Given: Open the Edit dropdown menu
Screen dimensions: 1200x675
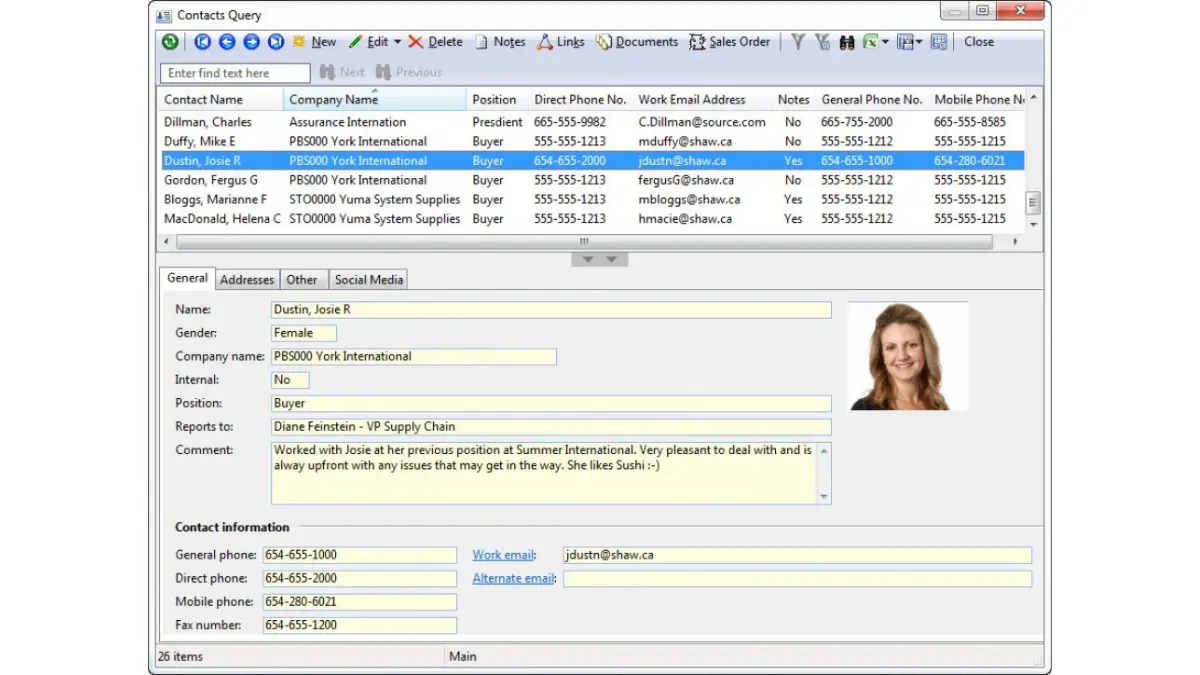Looking at the screenshot, I should 396,42.
